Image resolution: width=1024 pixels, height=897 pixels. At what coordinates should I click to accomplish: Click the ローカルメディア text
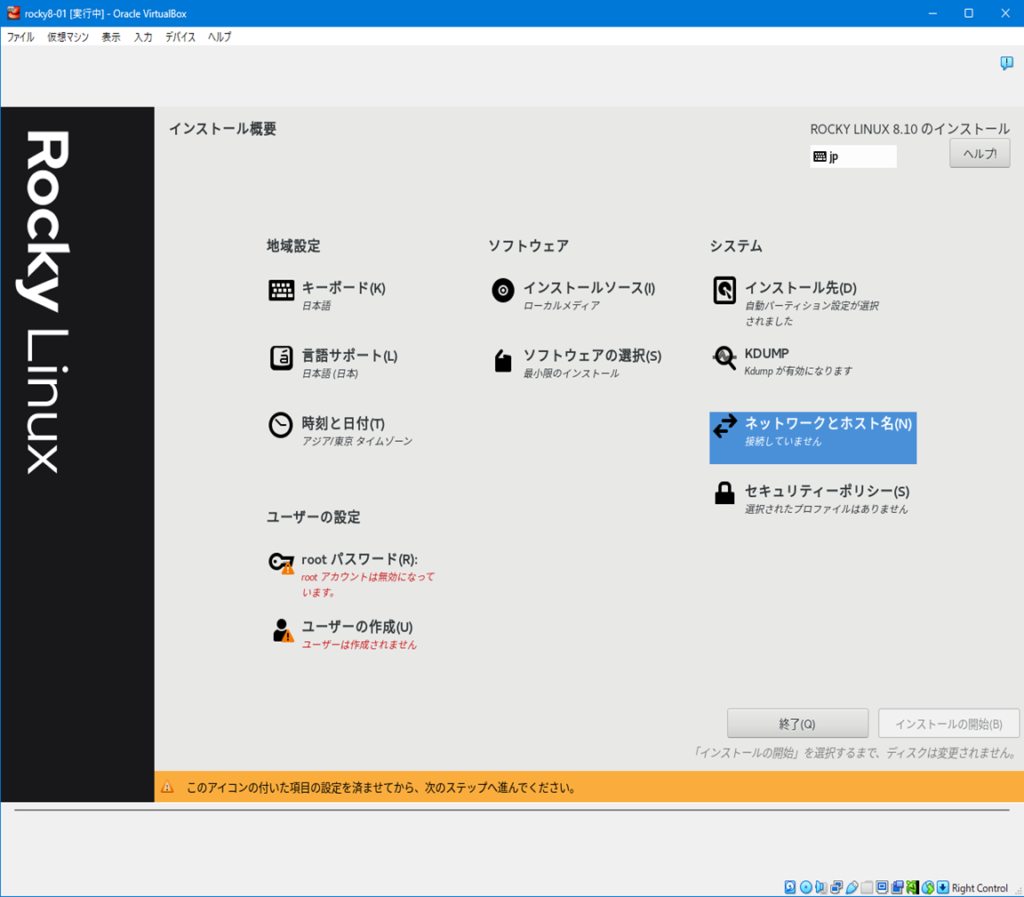pos(561,306)
